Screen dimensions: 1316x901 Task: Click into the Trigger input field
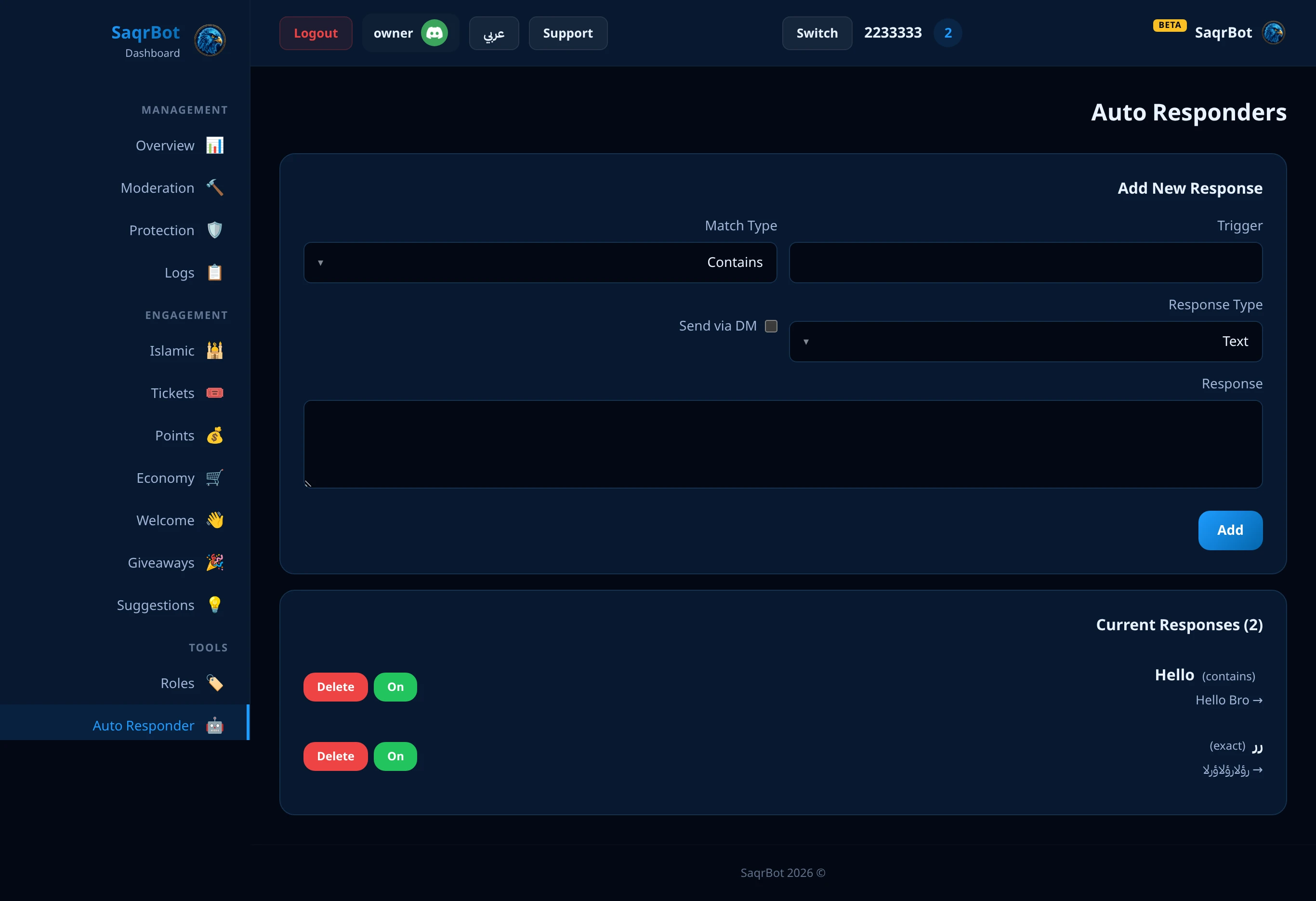point(1026,262)
